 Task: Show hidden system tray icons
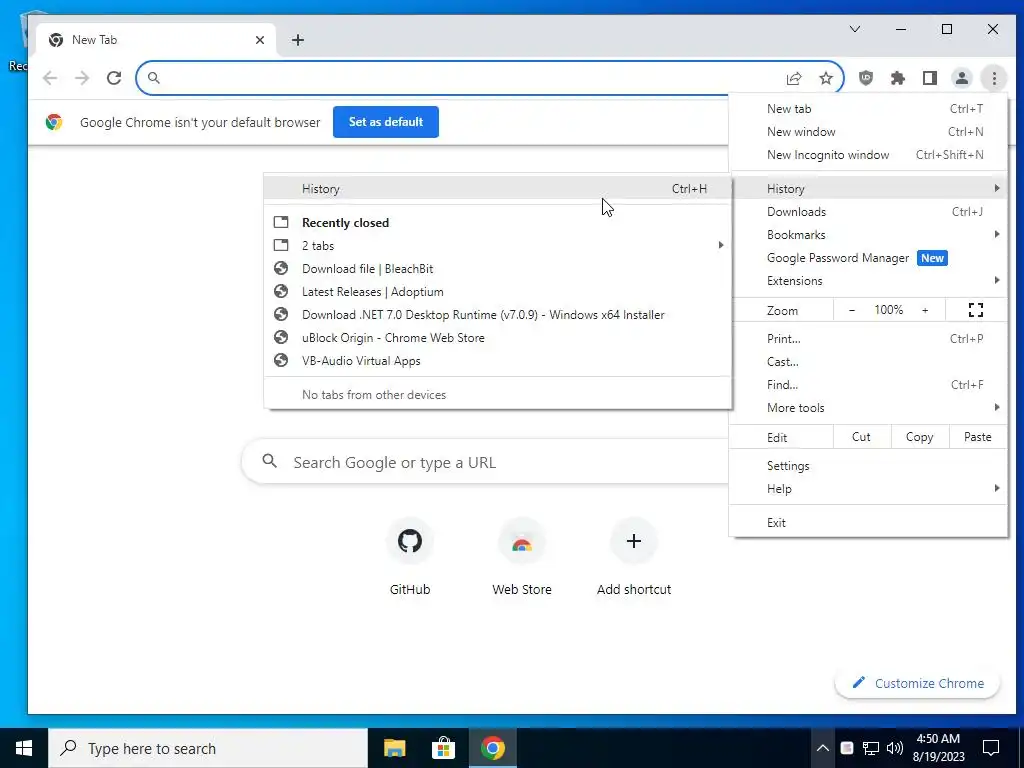click(823, 748)
